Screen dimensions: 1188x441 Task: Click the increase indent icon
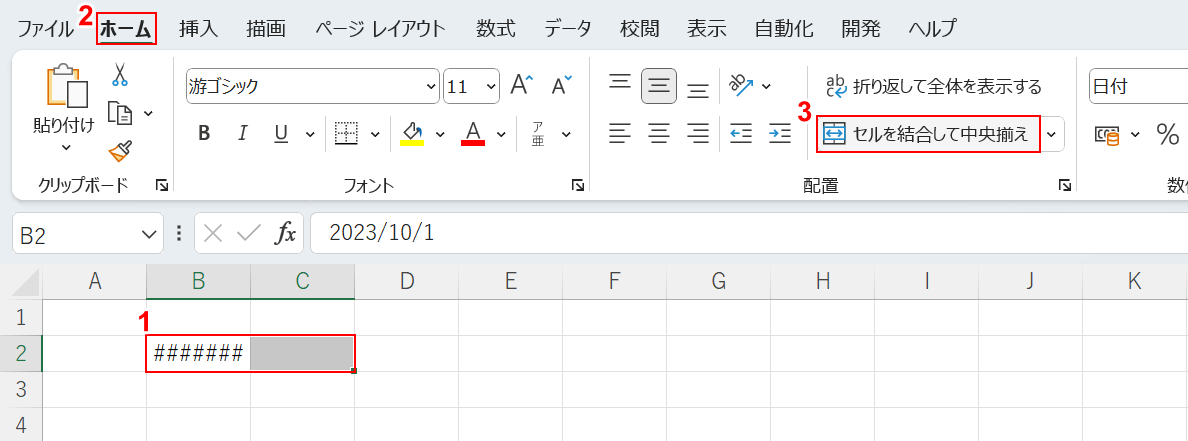(x=780, y=133)
